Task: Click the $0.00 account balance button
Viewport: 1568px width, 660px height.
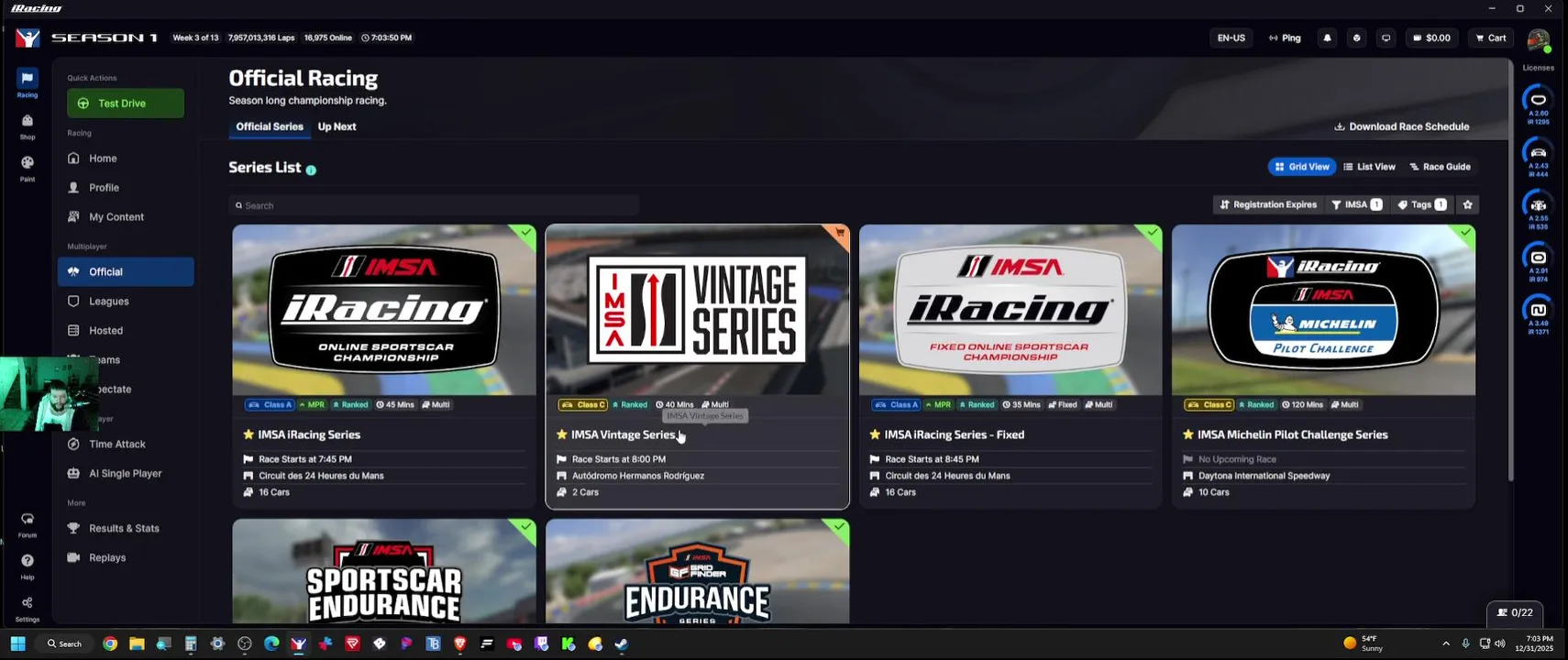Action: click(x=1431, y=38)
